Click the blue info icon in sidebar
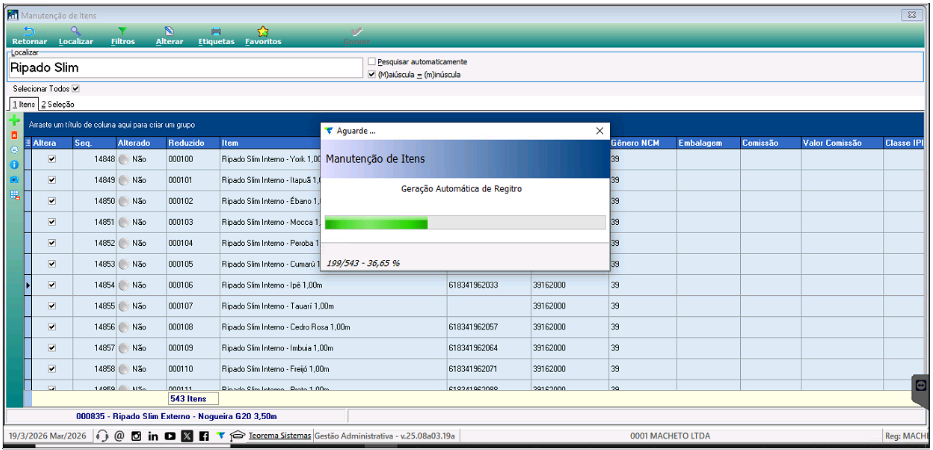This screenshot has height=450, width=933. pyautogui.click(x=15, y=165)
